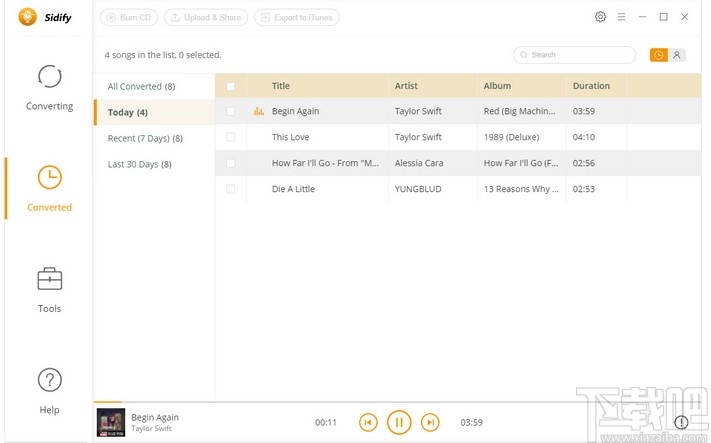Click the playback progress bar
The width and height of the screenshot is (711, 443).
pos(397,402)
